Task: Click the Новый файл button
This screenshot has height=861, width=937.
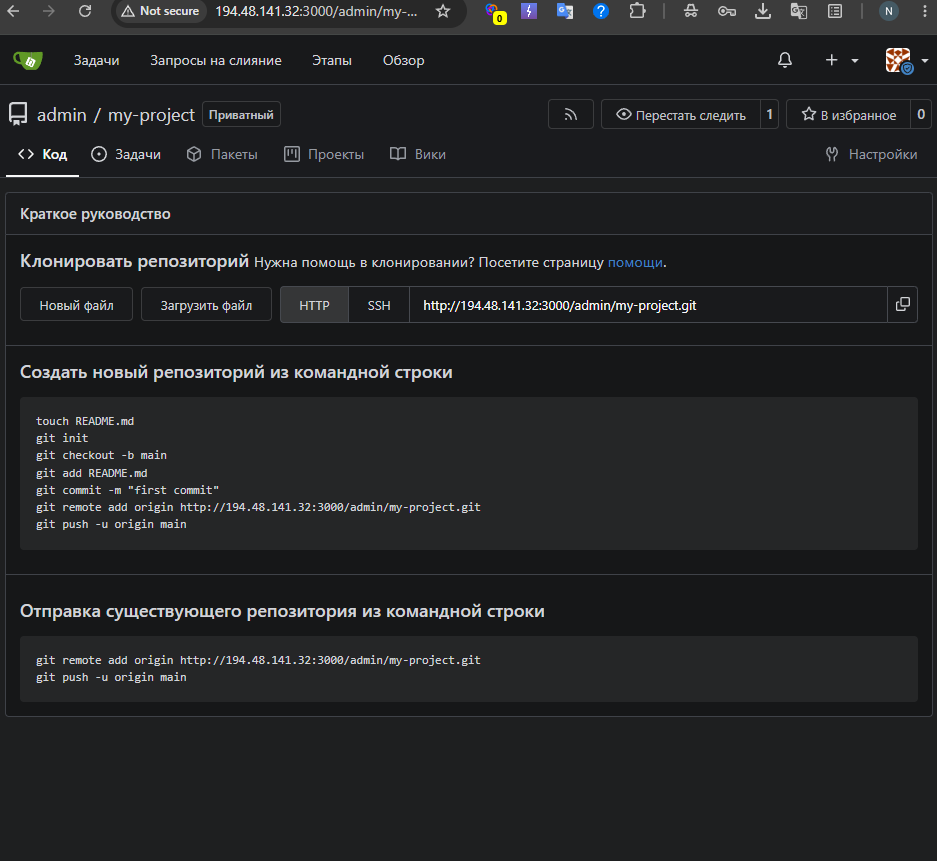Action: click(x=76, y=305)
